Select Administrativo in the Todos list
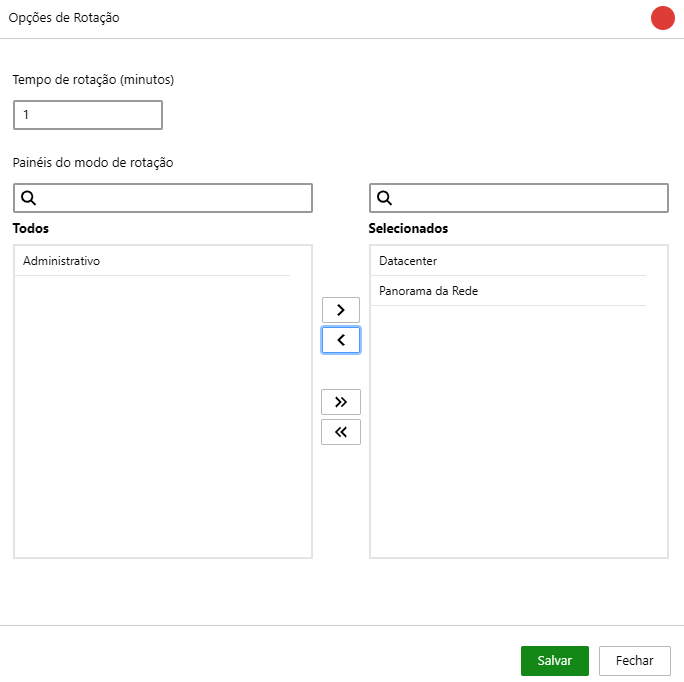 point(62,261)
